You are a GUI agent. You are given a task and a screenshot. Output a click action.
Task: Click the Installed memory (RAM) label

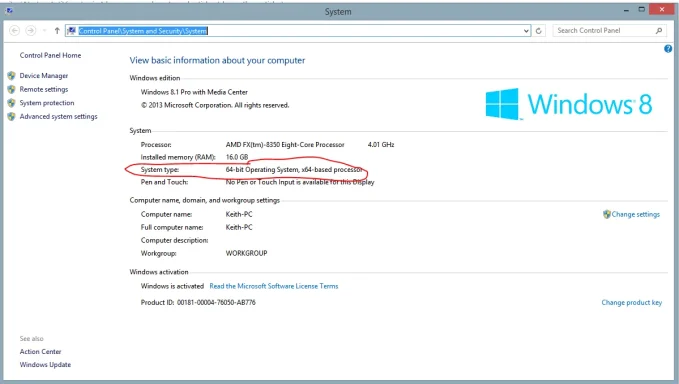[x=178, y=157]
